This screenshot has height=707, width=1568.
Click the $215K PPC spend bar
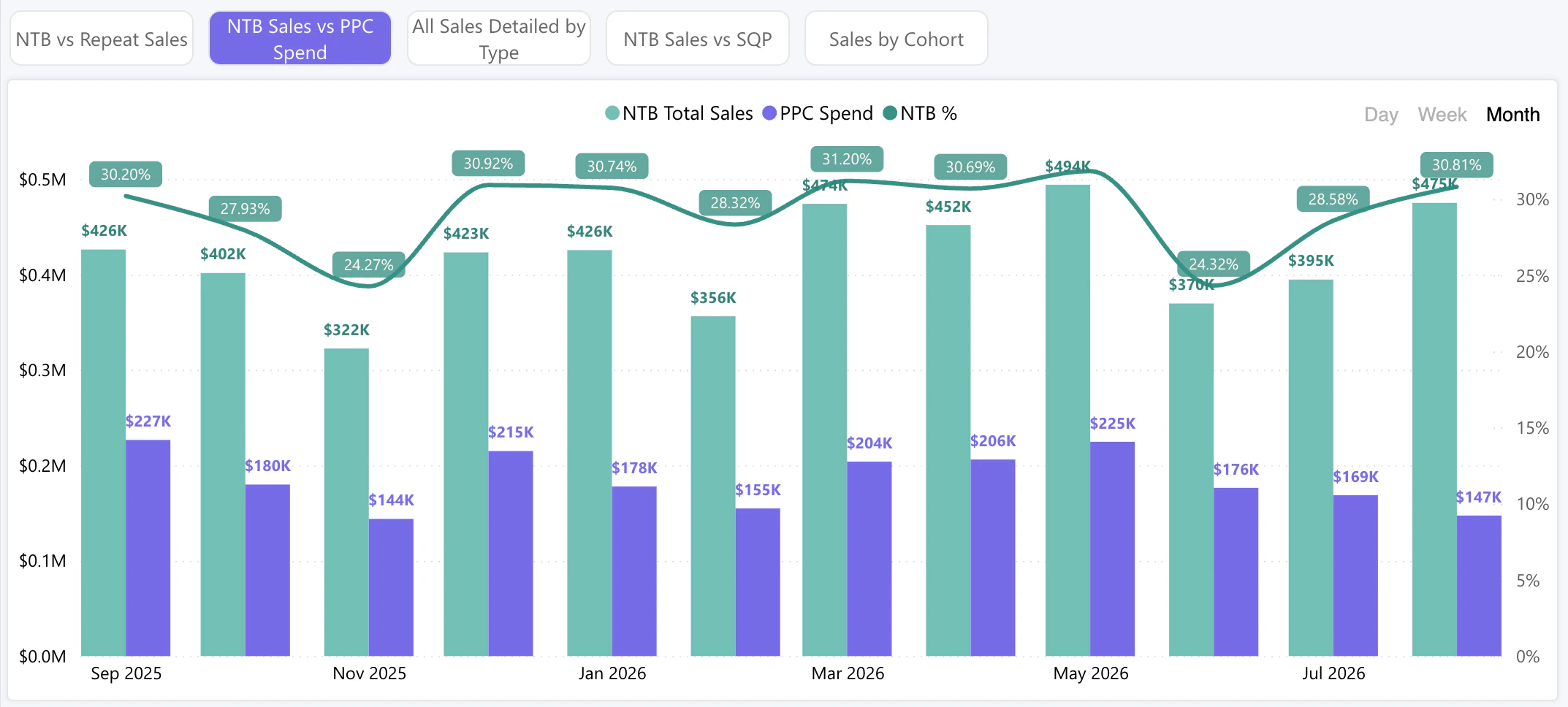pos(511,554)
